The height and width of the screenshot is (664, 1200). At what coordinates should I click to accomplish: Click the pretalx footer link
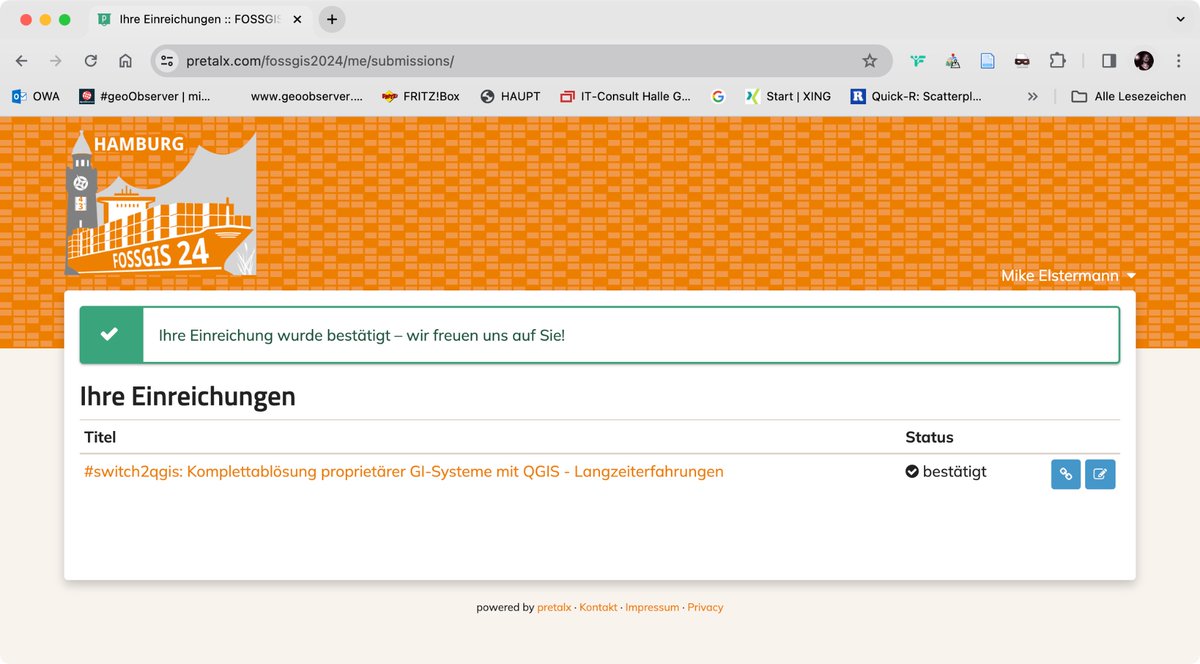click(x=554, y=608)
